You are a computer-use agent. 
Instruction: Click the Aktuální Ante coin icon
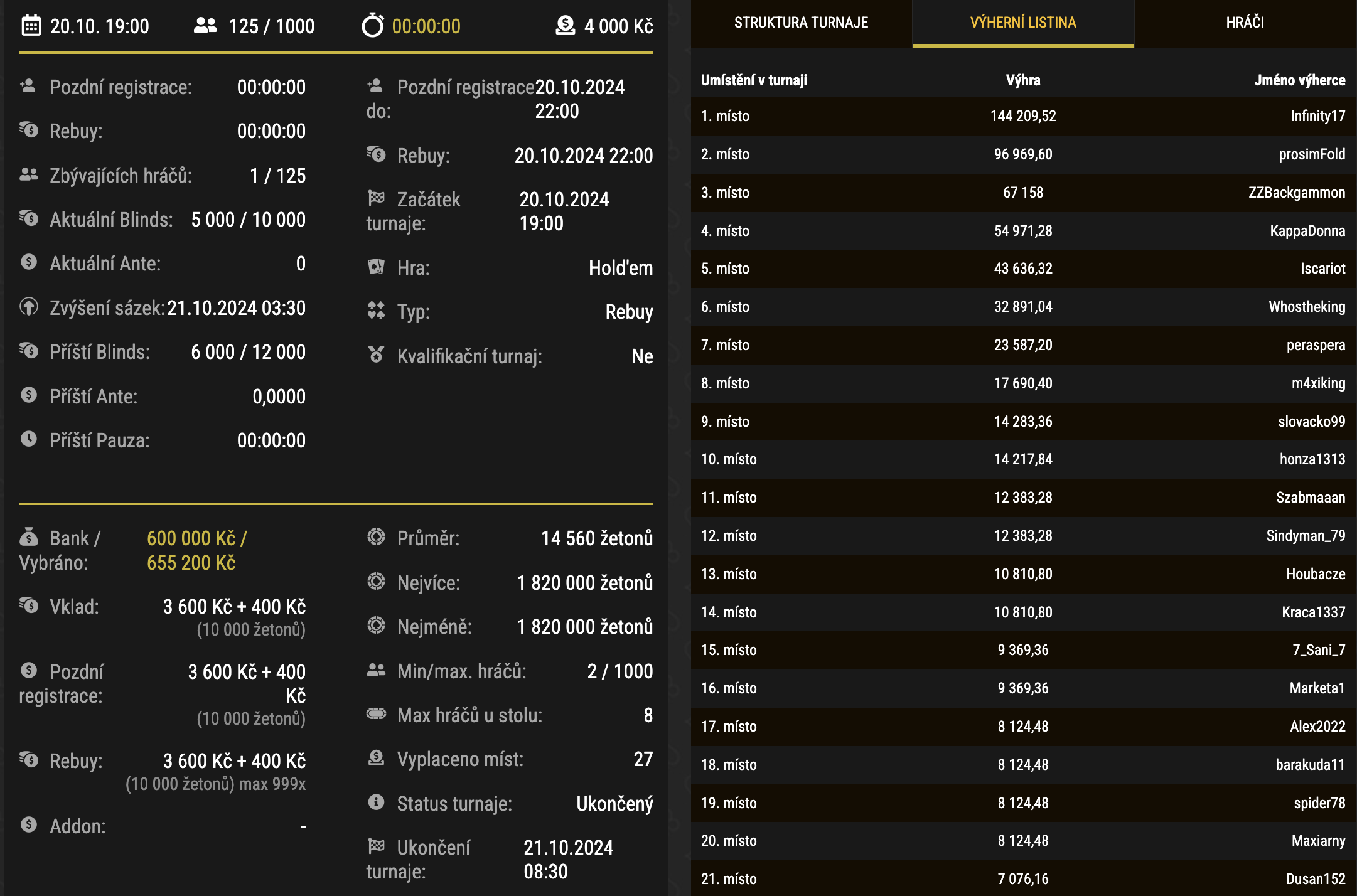click(x=28, y=262)
